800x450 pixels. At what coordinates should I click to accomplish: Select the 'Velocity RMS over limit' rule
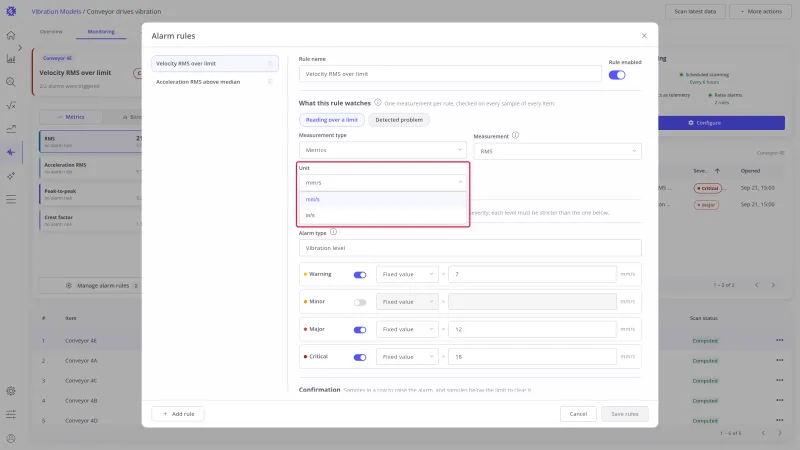click(215, 64)
